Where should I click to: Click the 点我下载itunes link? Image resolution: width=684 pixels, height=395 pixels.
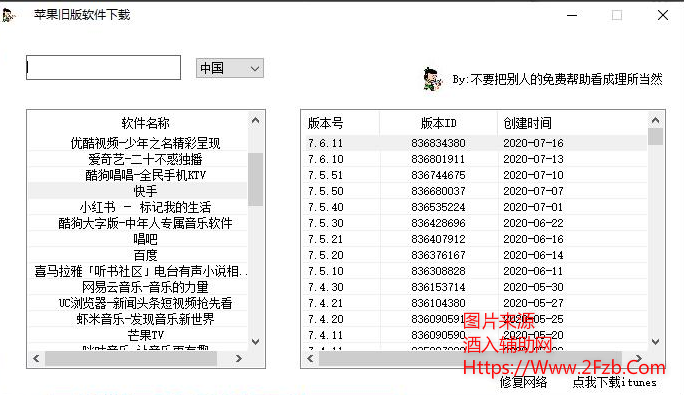(614, 382)
